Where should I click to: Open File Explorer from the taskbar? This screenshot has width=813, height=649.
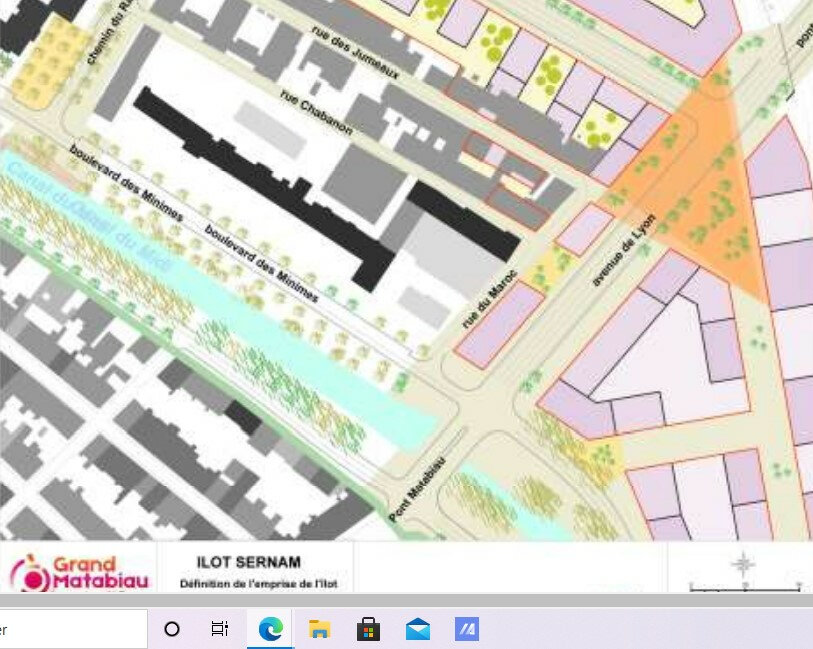point(319,629)
